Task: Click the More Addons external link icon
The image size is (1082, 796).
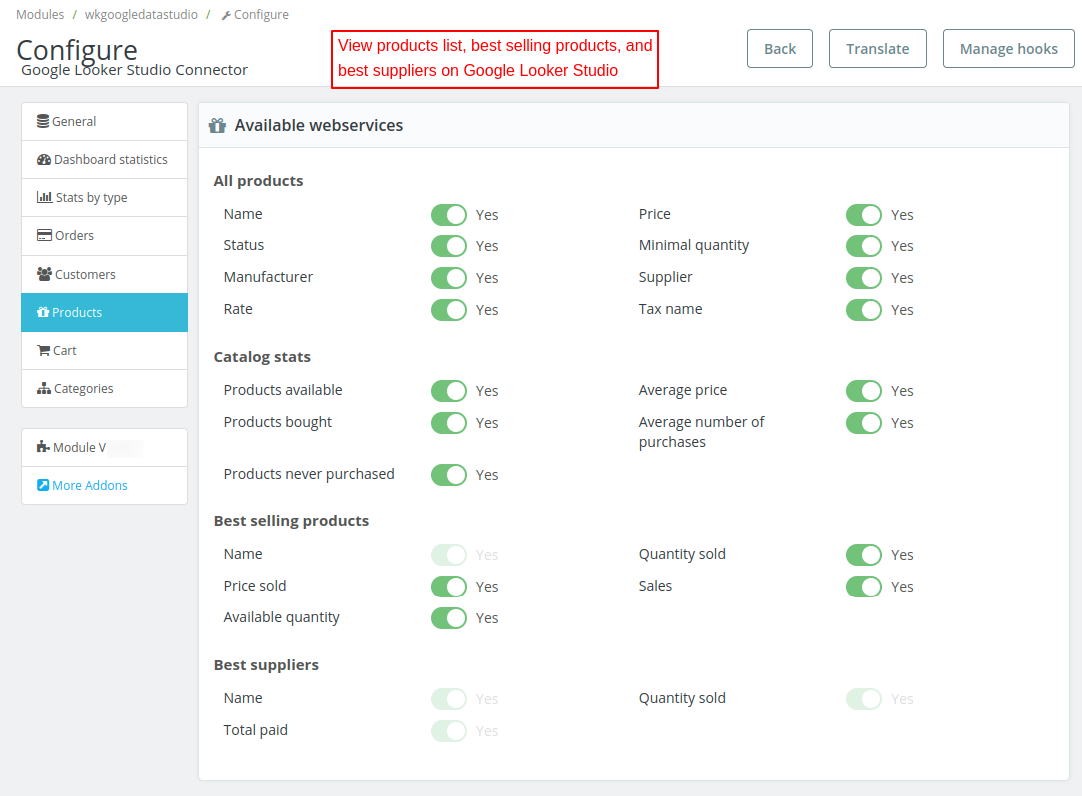Action: pyautogui.click(x=43, y=486)
